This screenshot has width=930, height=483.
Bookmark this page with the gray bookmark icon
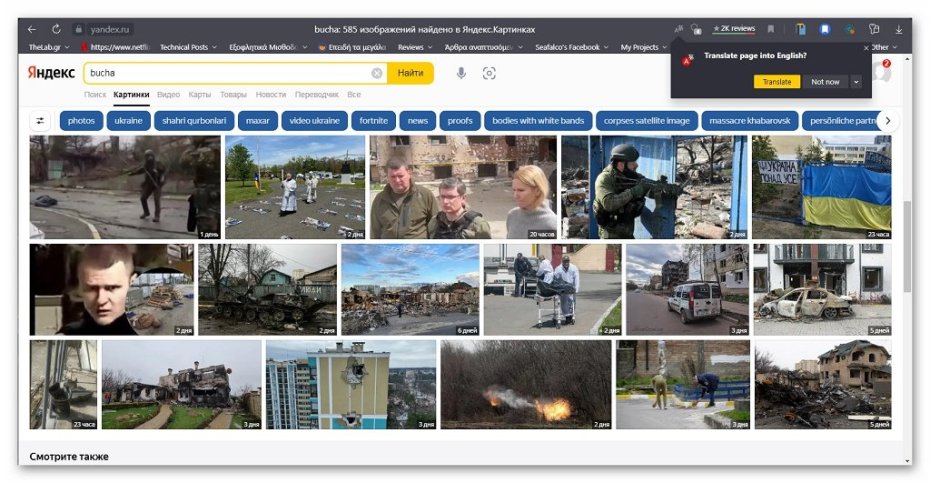click(x=770, y=29)
